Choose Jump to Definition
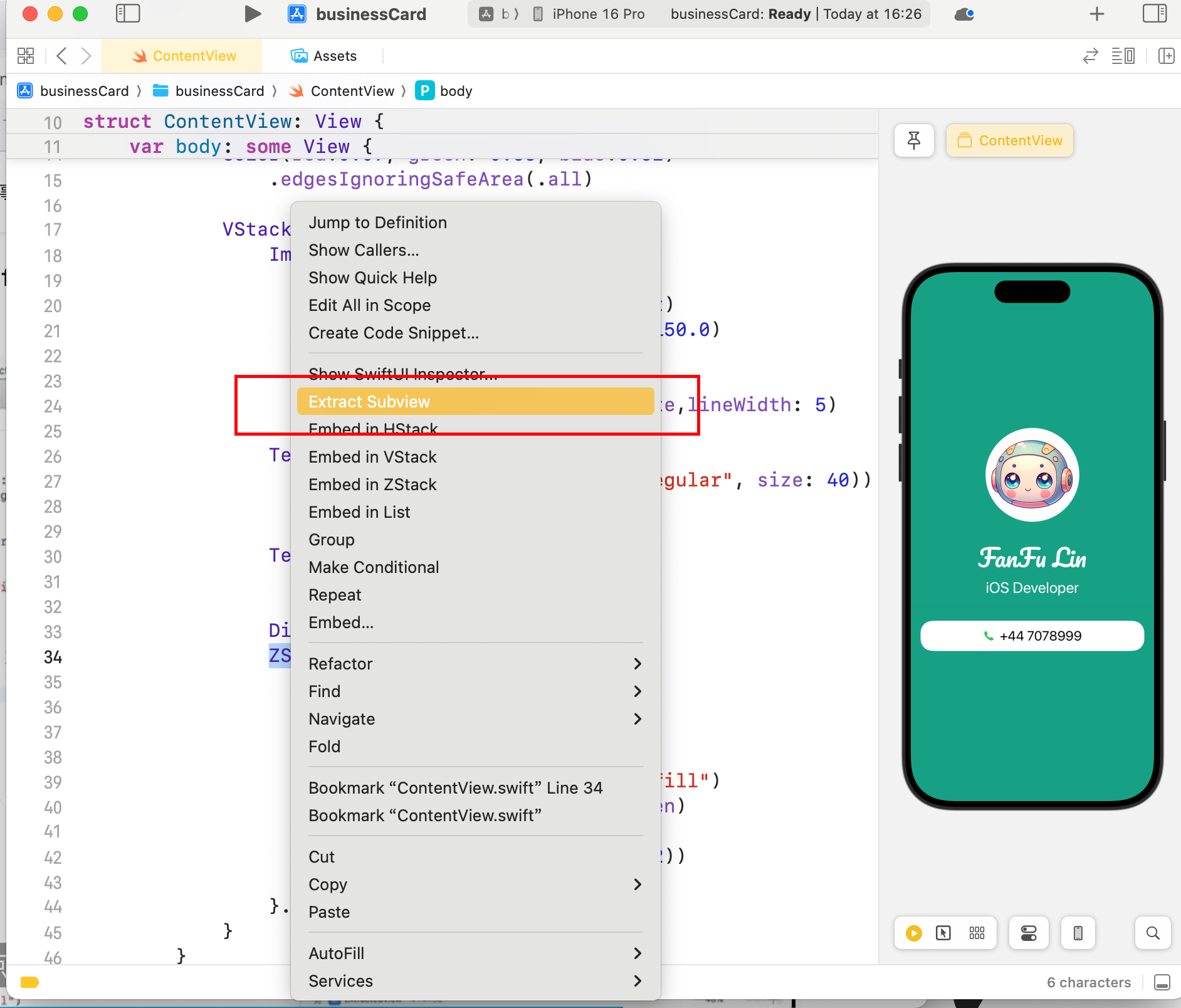 pyautogui.click(x=476, y=223)
